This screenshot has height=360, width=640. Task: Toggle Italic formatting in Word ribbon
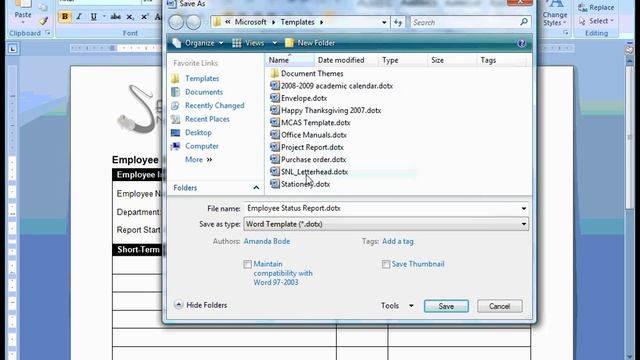click(x=79, y=17)
